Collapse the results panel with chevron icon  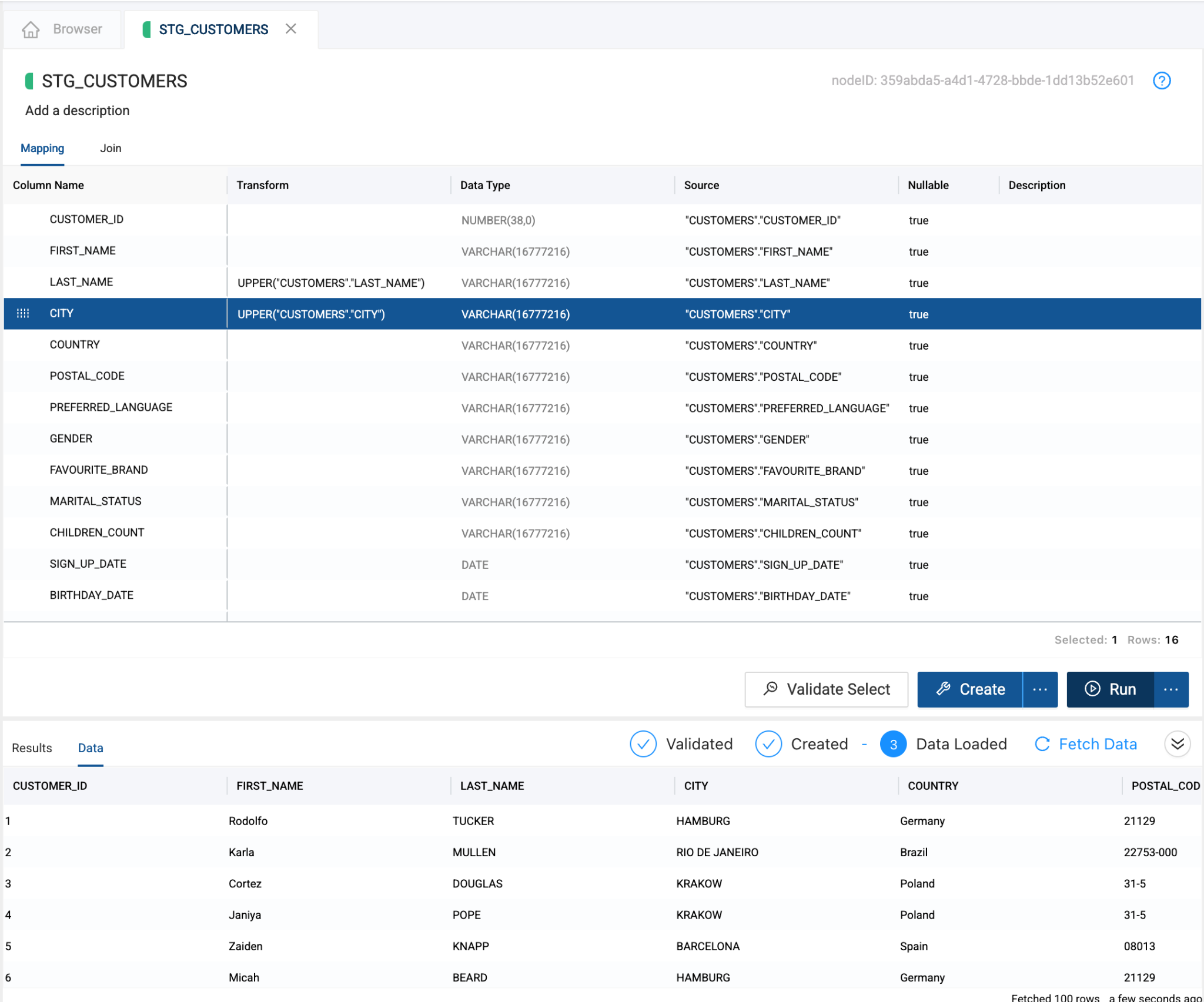(1178, 744)
